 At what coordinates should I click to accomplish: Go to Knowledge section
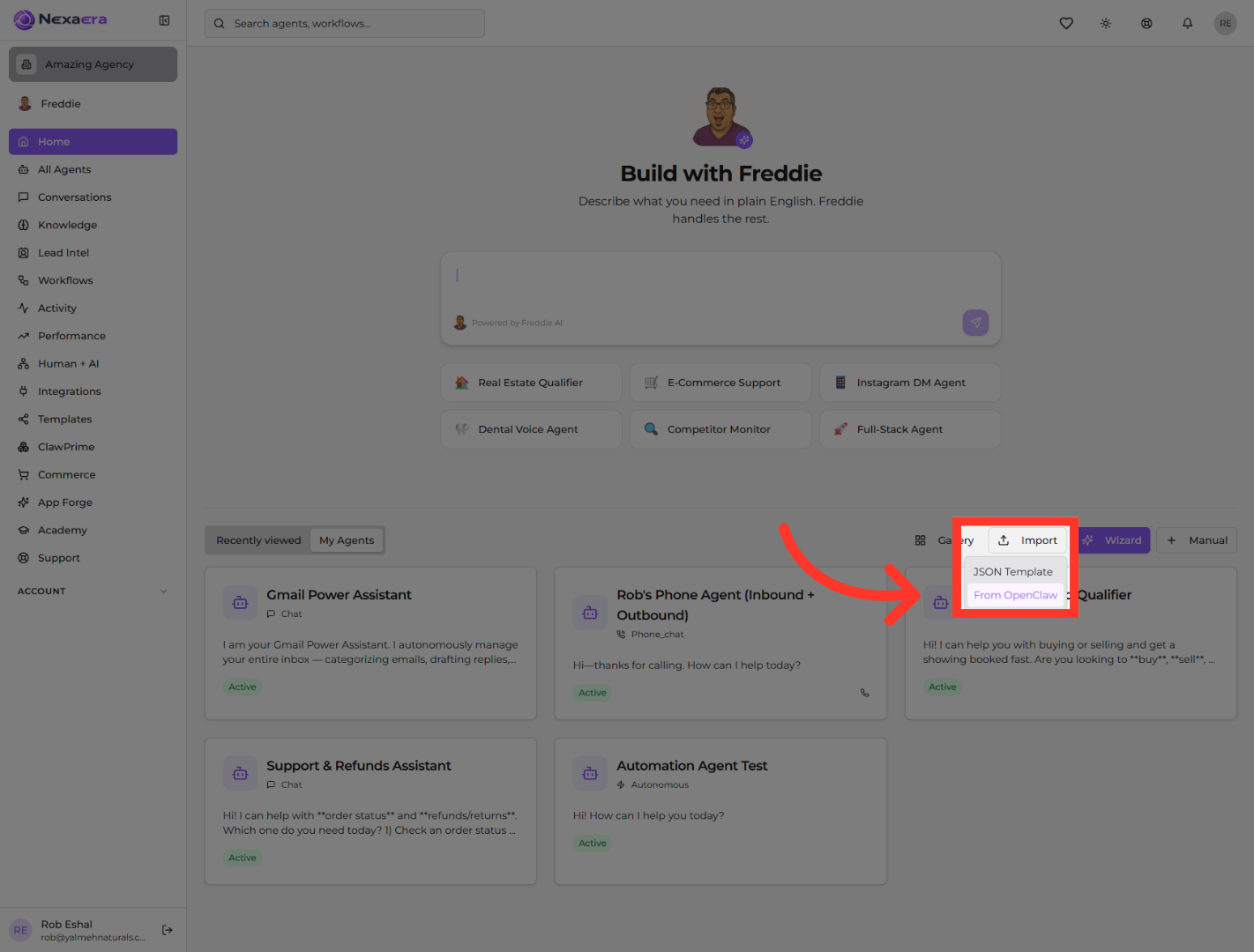point(93,225)
